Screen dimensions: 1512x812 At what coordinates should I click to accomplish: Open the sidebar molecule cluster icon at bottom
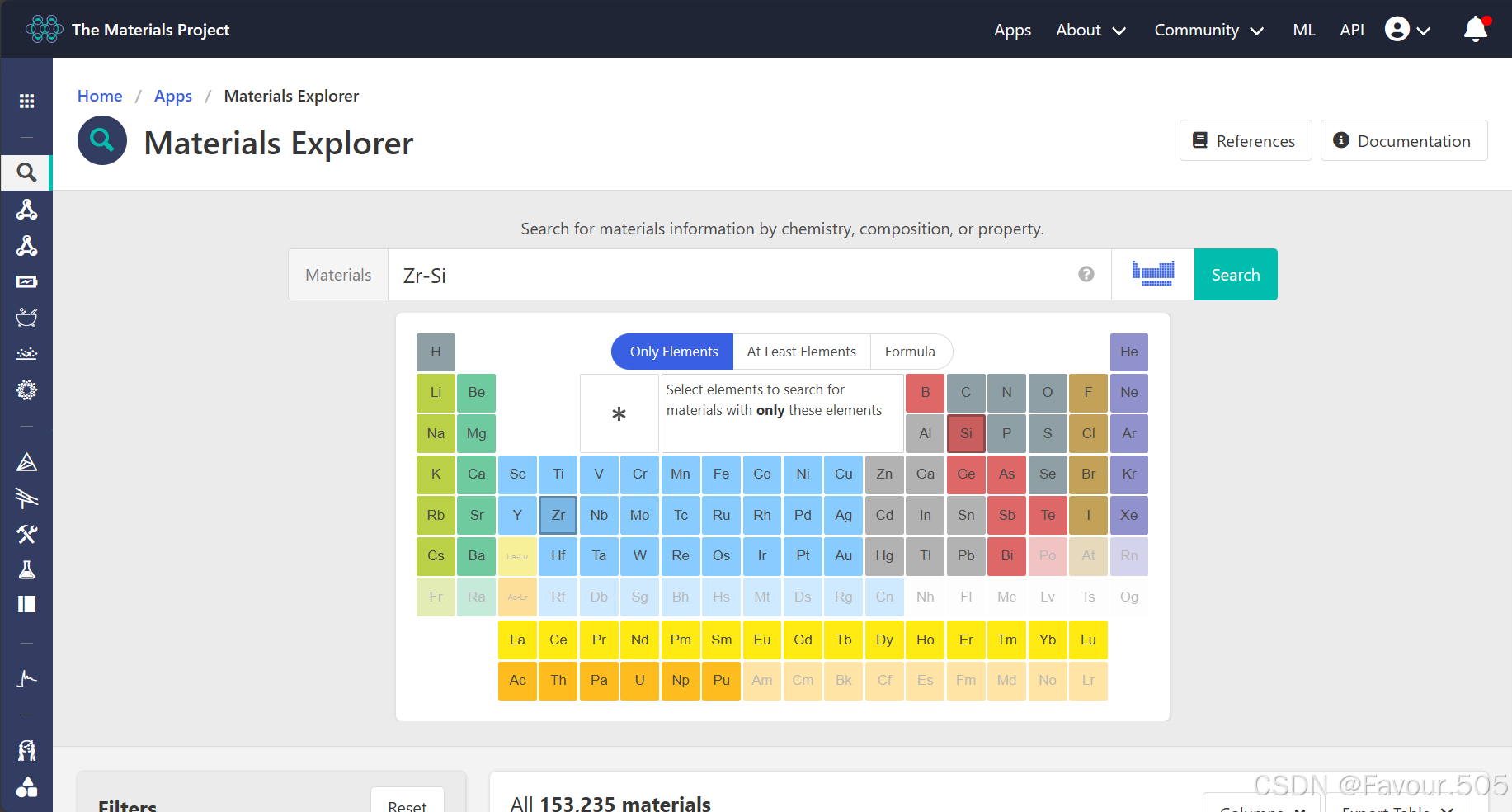[x=26, y=786]
